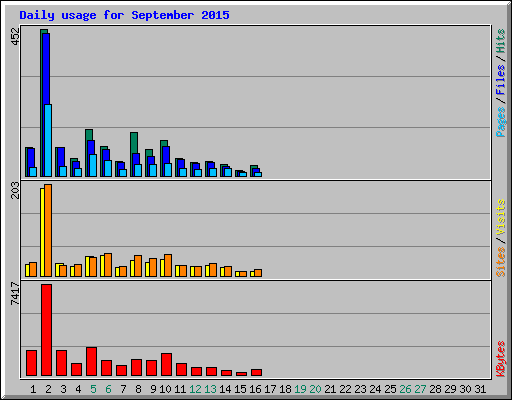The width and height of the screenshot is (512, 400).
Task: Click day 21 on the date axis
Action: pyautogui.click(x=330, y=389)
